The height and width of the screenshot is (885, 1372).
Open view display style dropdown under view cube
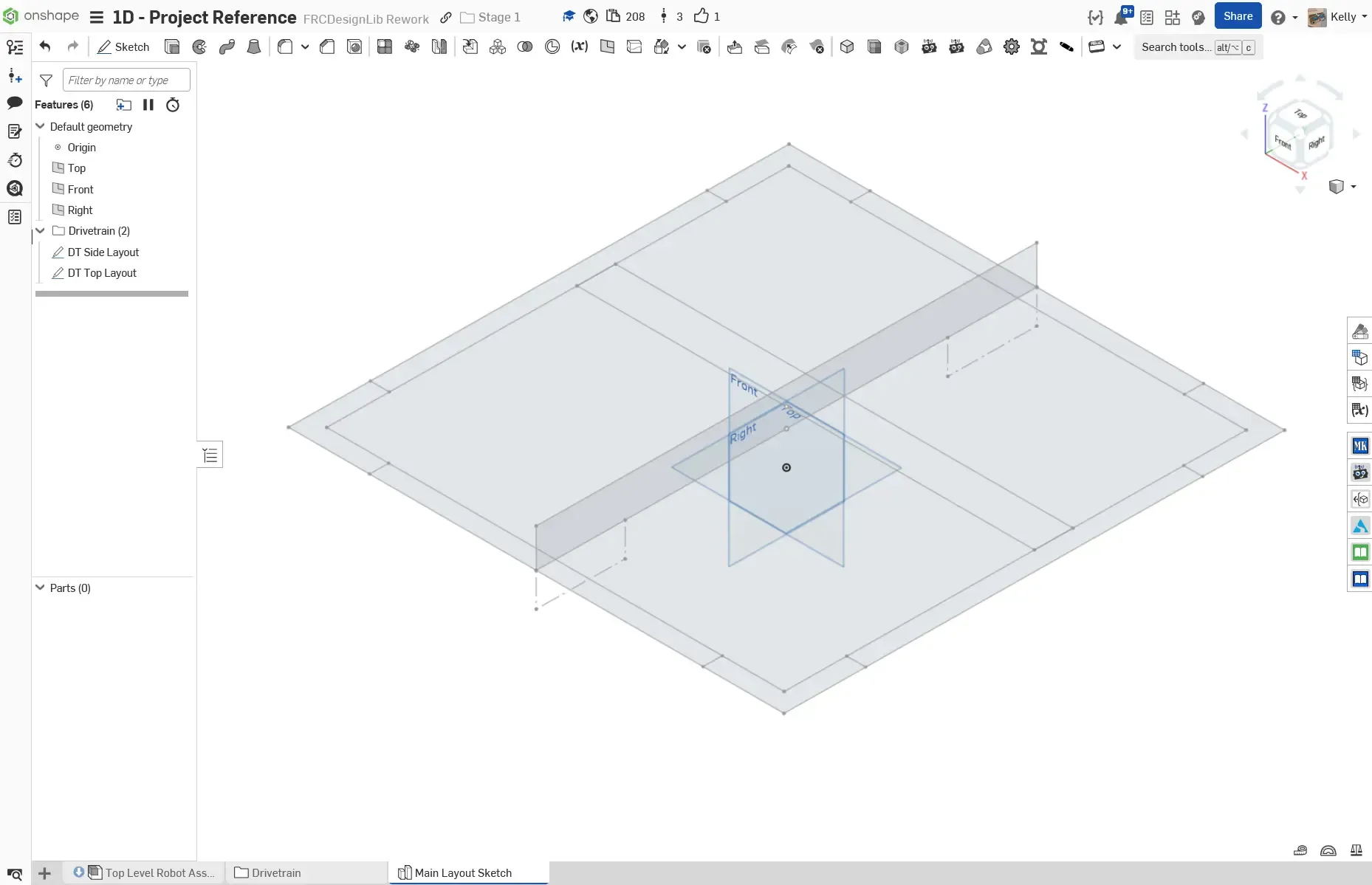point(1353,187)
